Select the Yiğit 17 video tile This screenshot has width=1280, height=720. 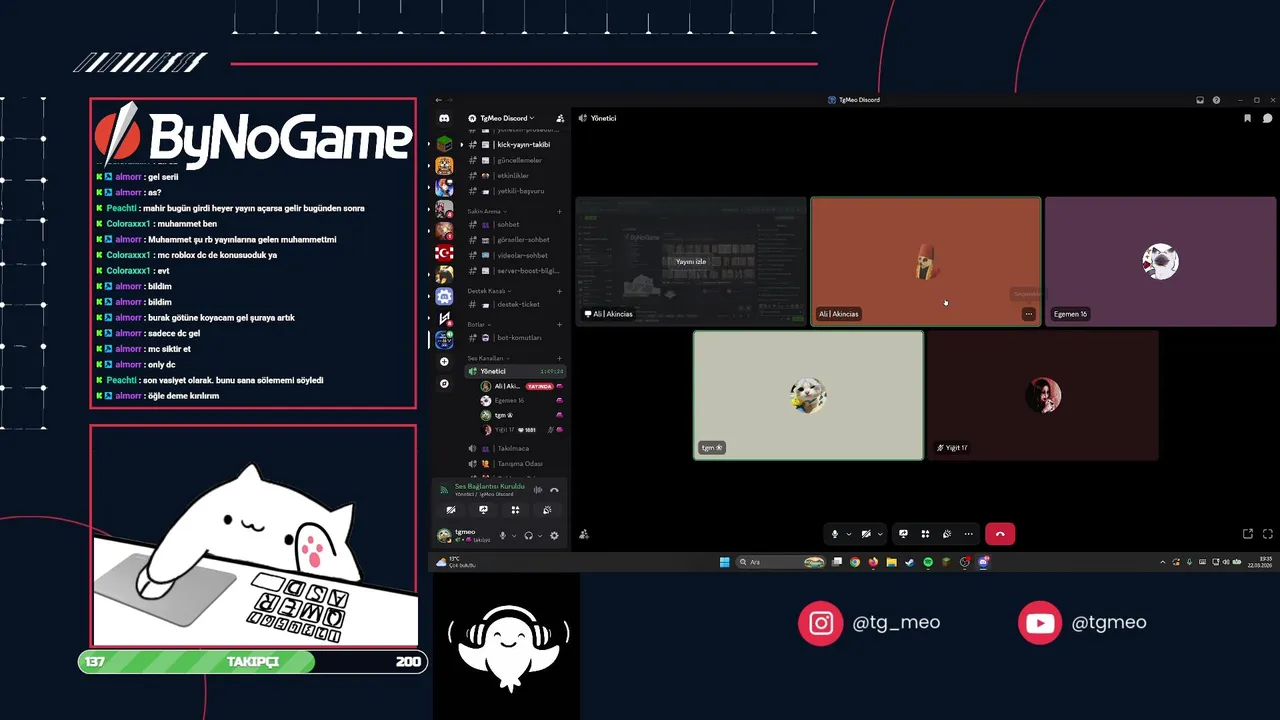(x=1043, y=395)
